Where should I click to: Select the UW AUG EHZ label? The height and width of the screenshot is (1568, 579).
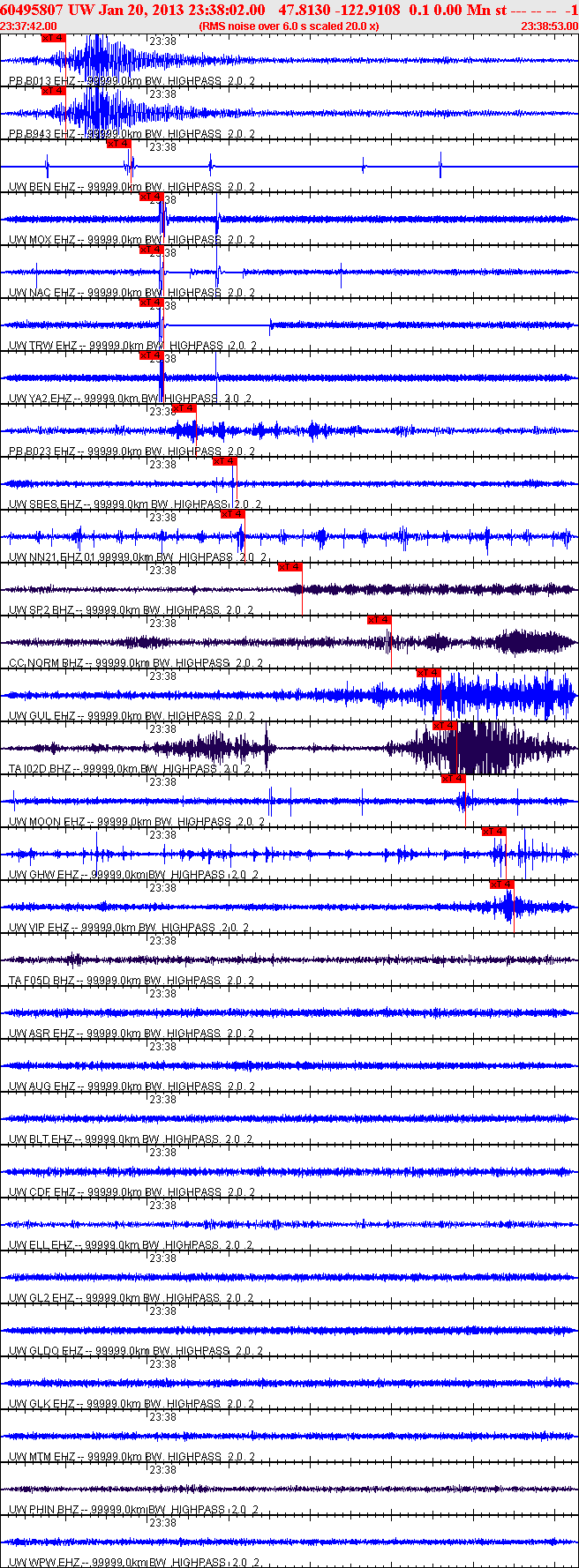click(42, 1086)
